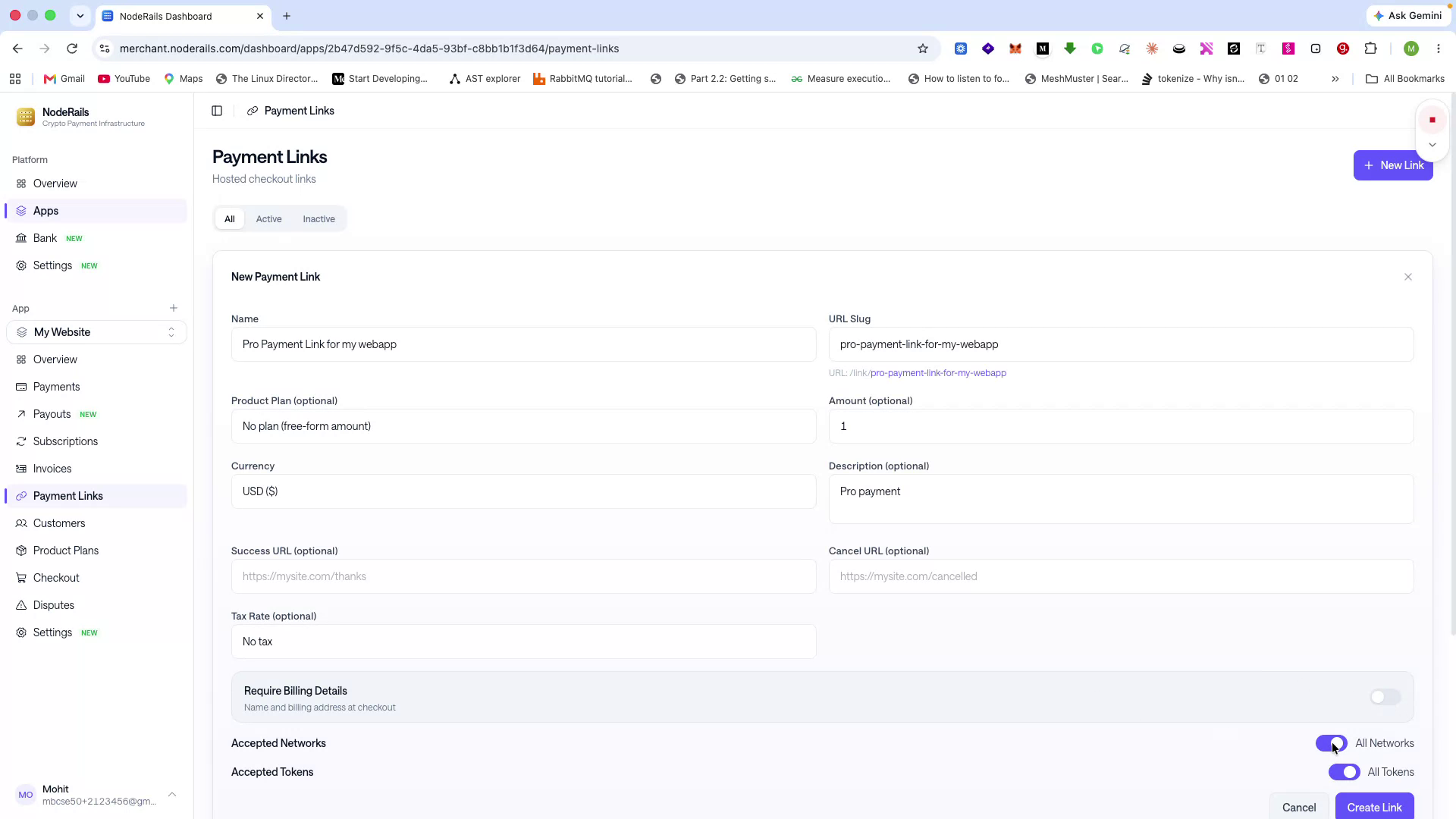
Task: Open the Apps section
Action: point(96,211)
